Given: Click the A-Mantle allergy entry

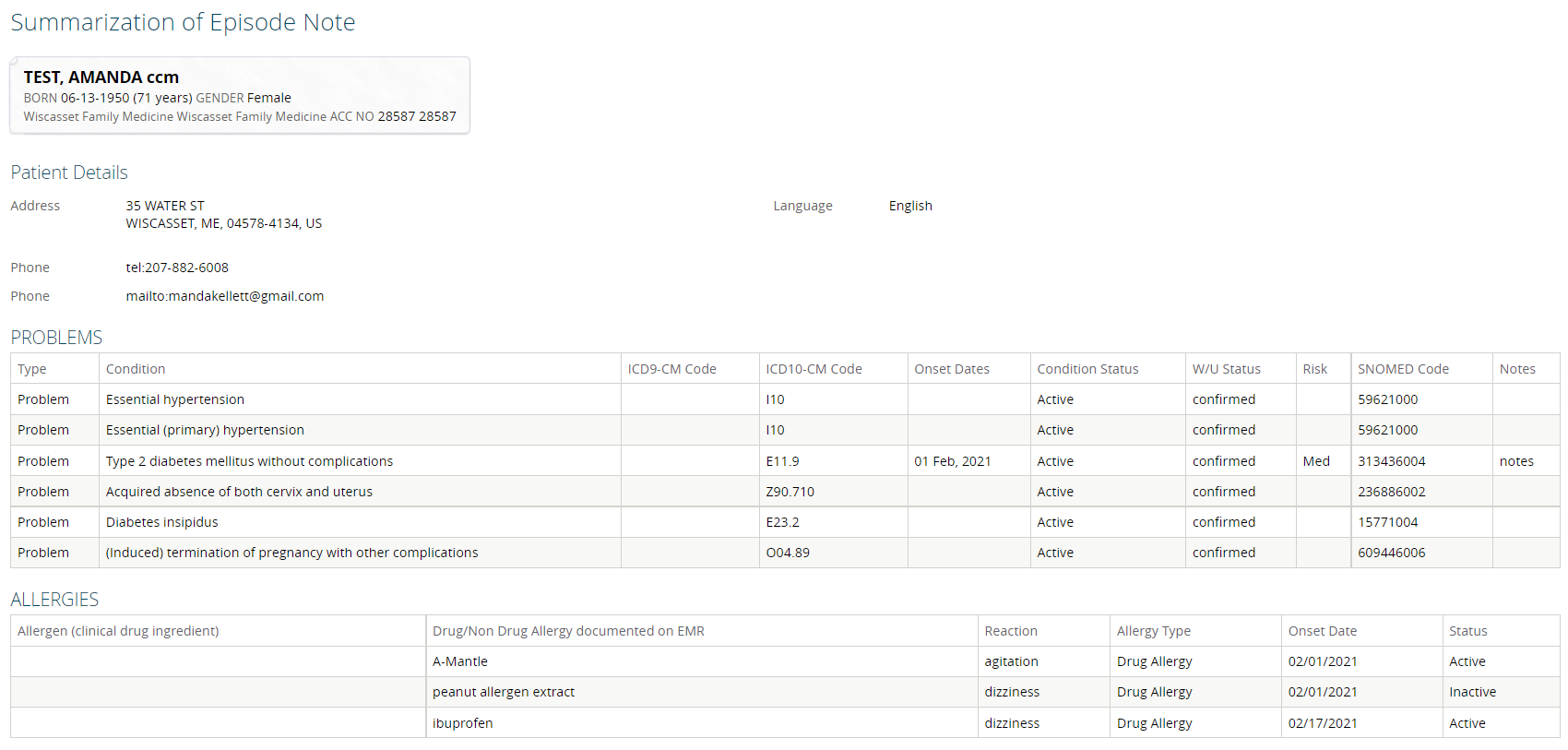Looking at the screenshot, I should click(460, 661).
